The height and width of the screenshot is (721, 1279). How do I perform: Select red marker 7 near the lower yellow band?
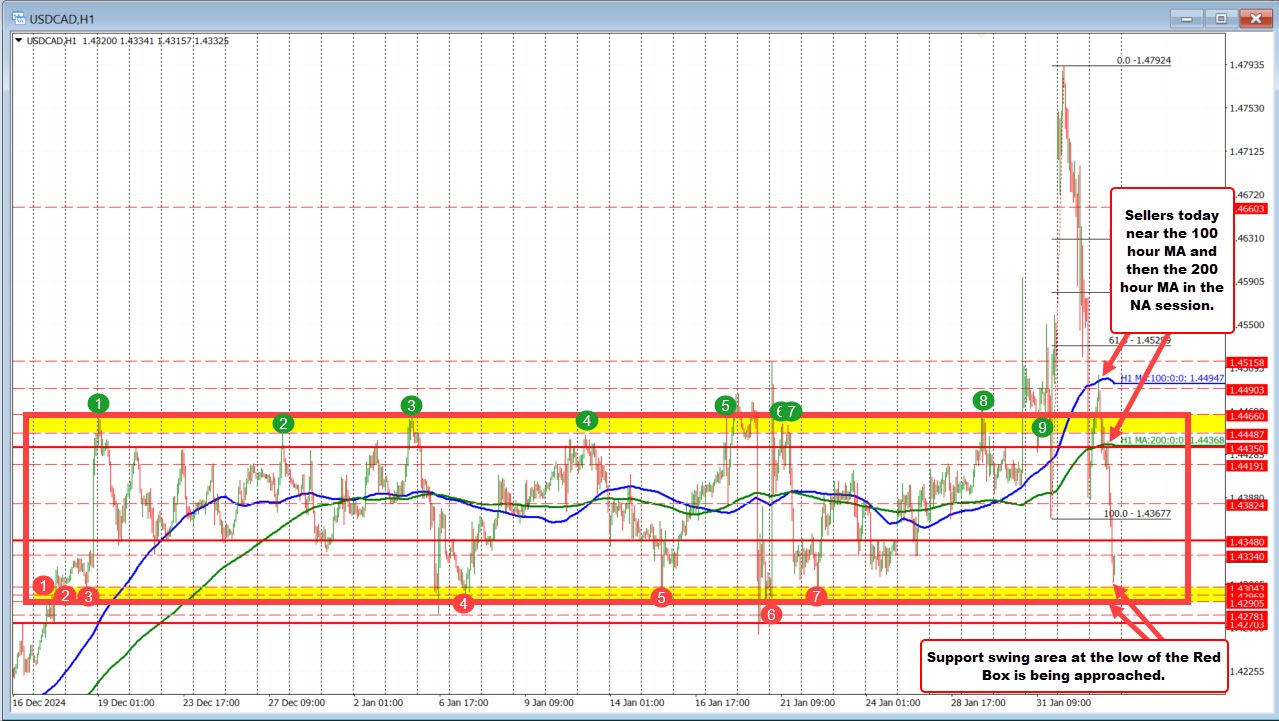coord(816,597)
